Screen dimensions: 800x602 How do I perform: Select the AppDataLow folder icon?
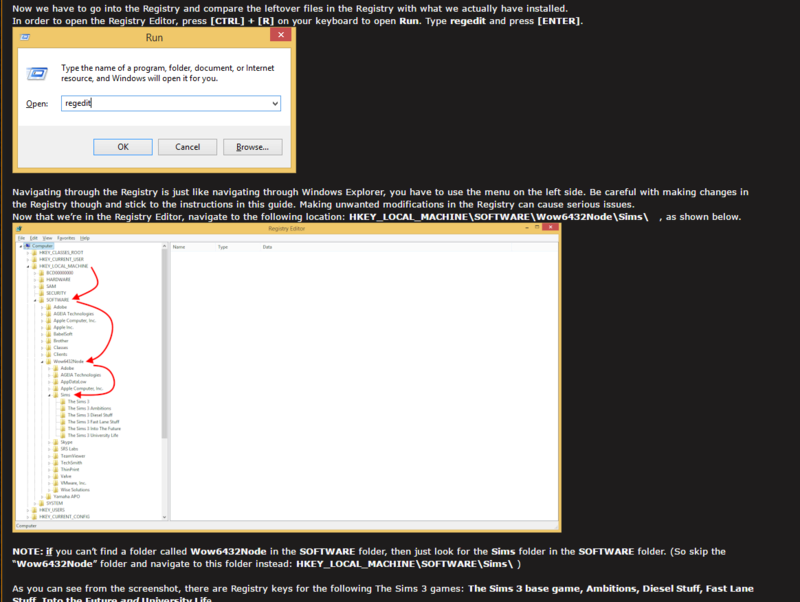click(x=56, y=382)
